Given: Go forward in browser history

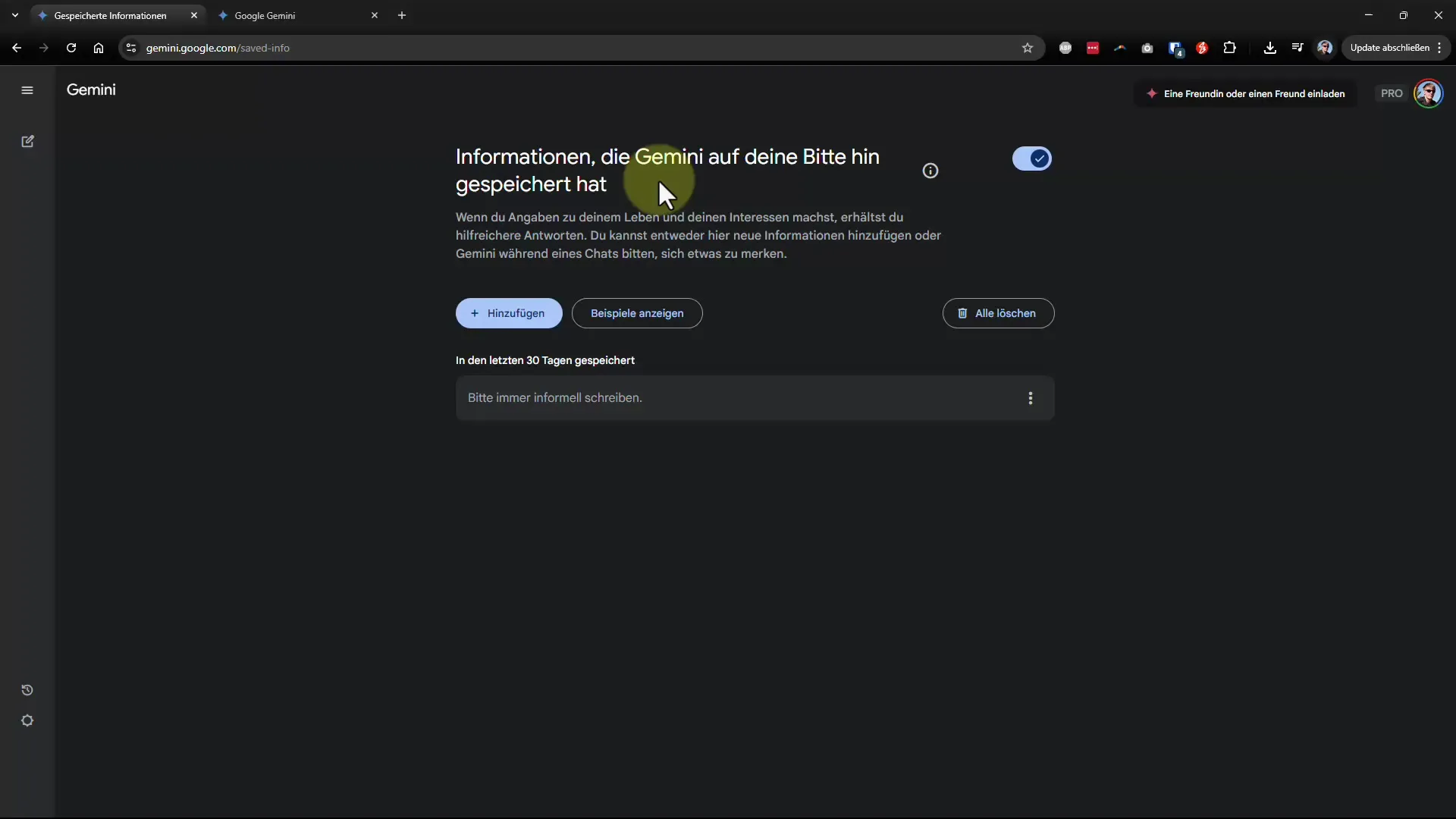Looking at the screenshot, I should point(44,48).
